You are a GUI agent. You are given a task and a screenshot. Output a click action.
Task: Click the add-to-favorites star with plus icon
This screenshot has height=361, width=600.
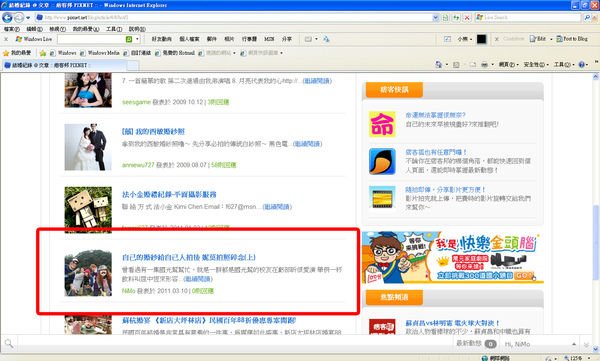43,53
